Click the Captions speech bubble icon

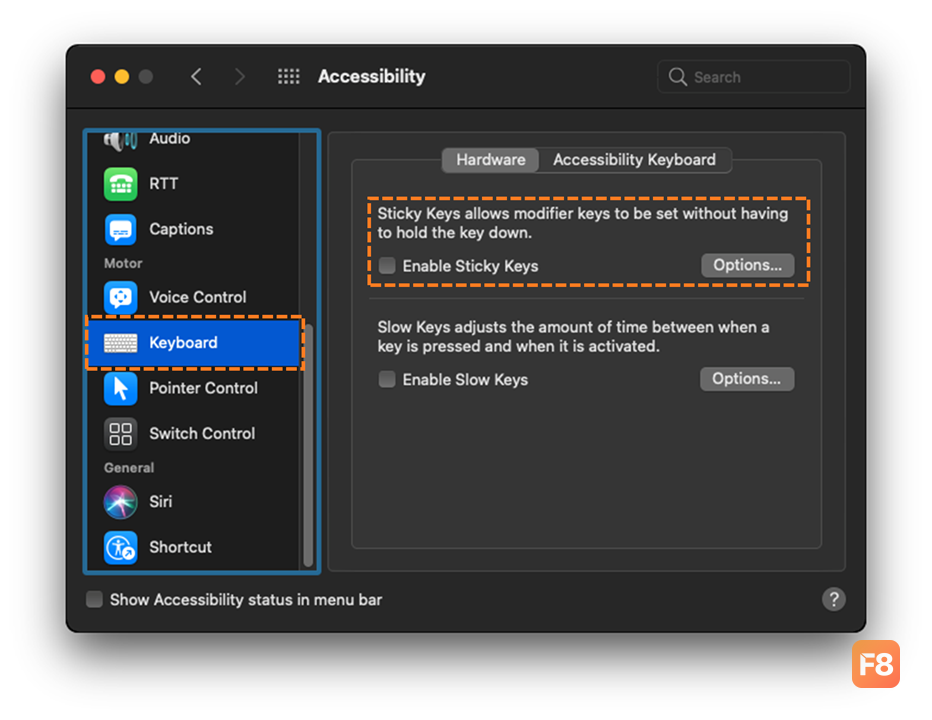(x=121, y=229)
